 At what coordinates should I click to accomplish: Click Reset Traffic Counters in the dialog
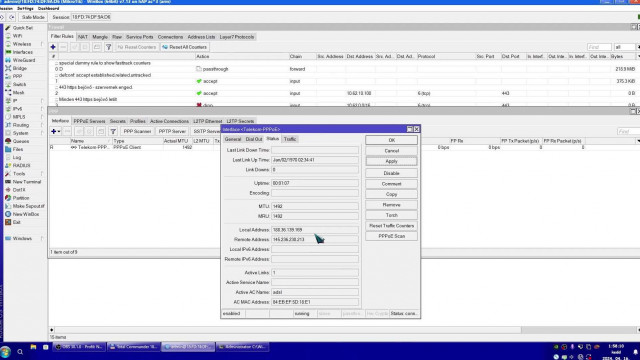click(391, 226)
